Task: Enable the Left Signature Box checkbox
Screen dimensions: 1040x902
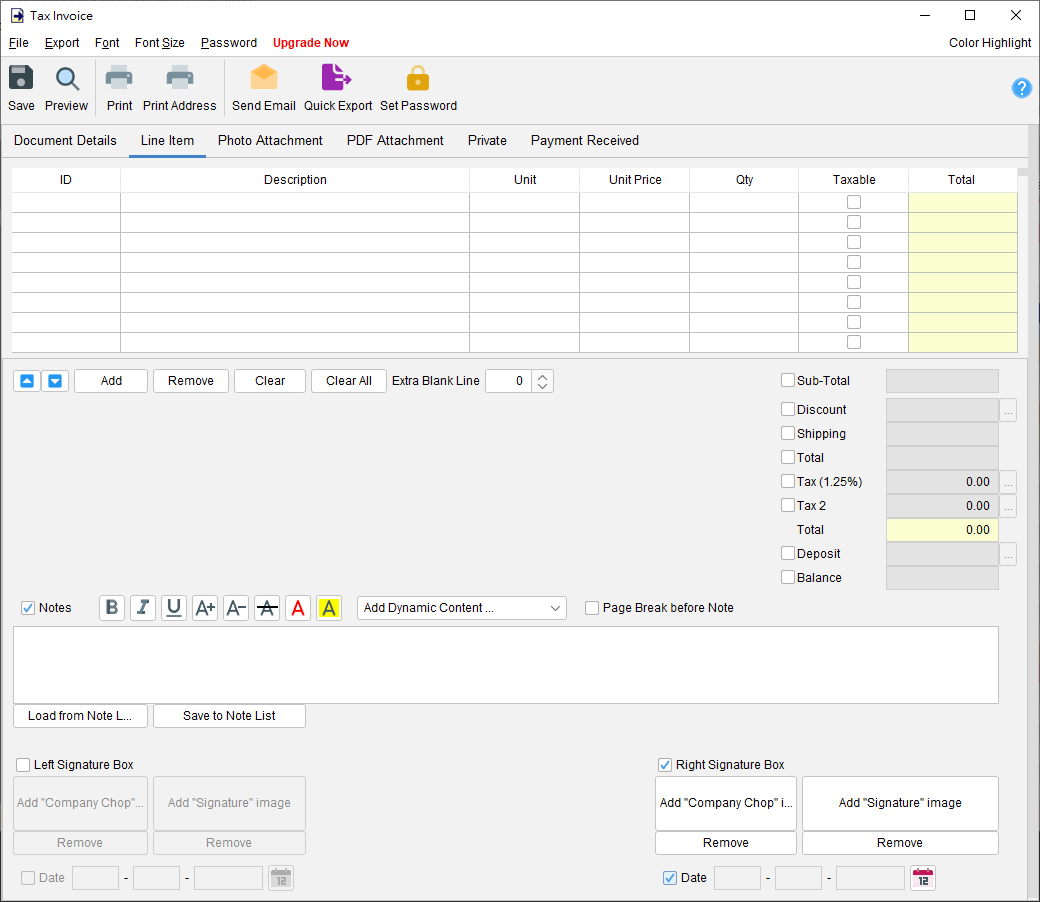Action: (23, 765)
